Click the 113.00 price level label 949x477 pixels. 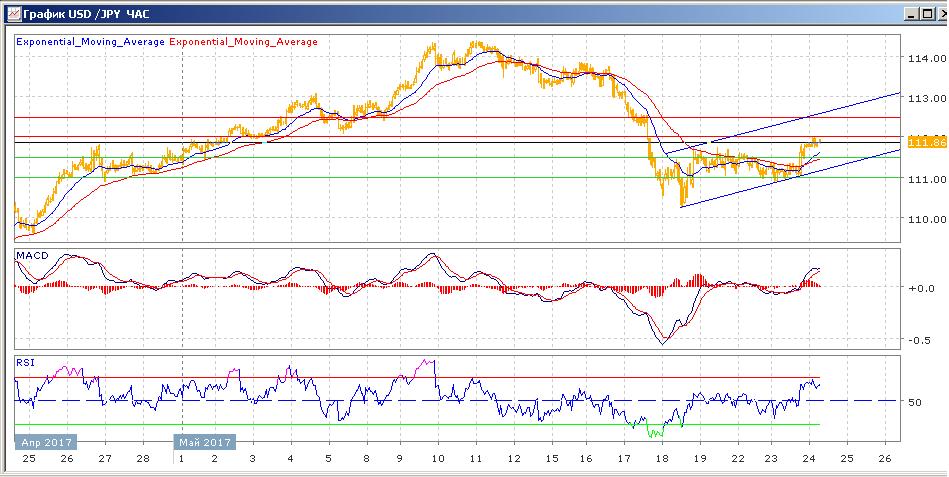[x=925, y=99]
